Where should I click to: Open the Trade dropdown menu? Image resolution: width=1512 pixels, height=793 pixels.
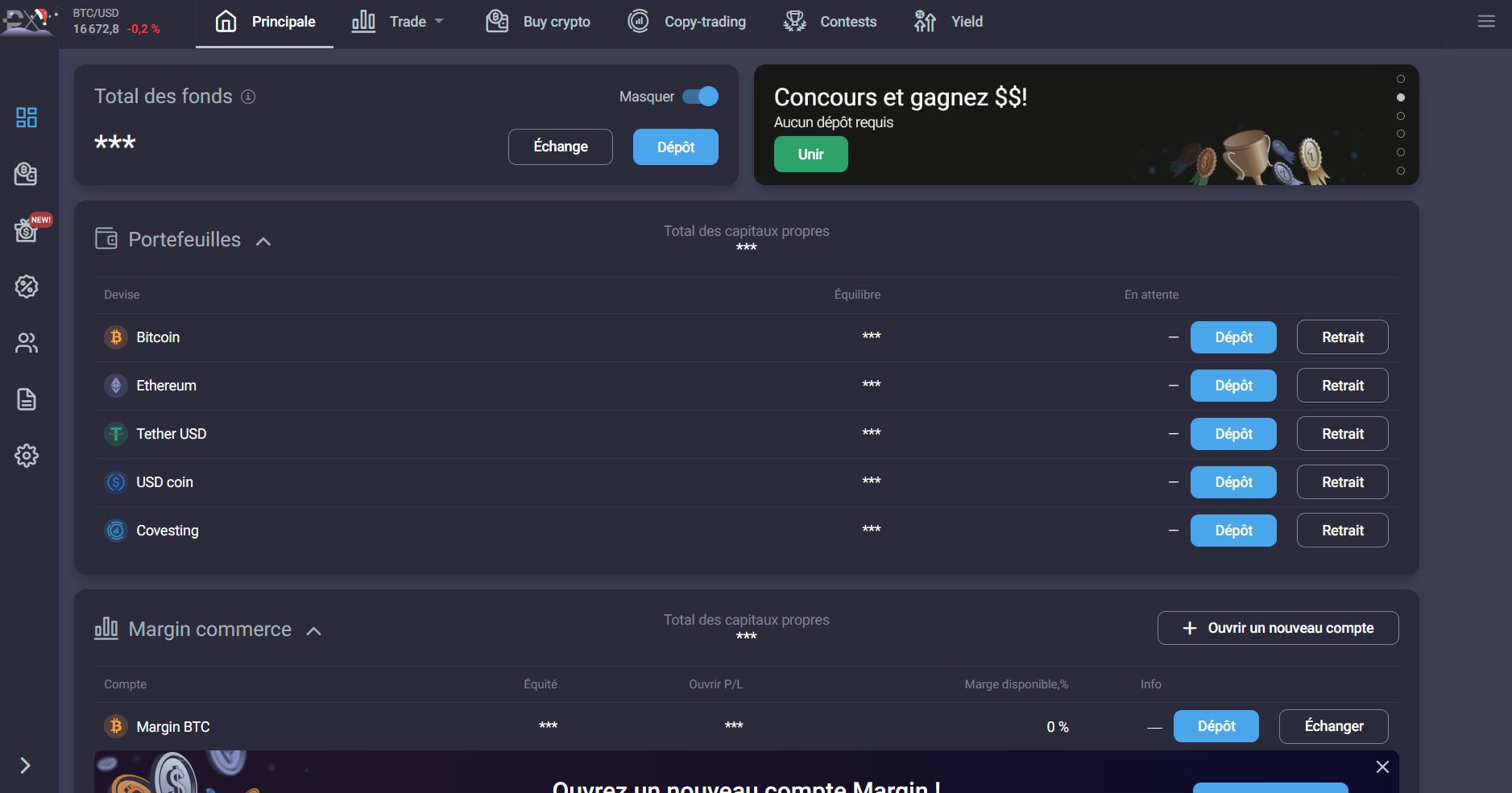coord(398,22)
